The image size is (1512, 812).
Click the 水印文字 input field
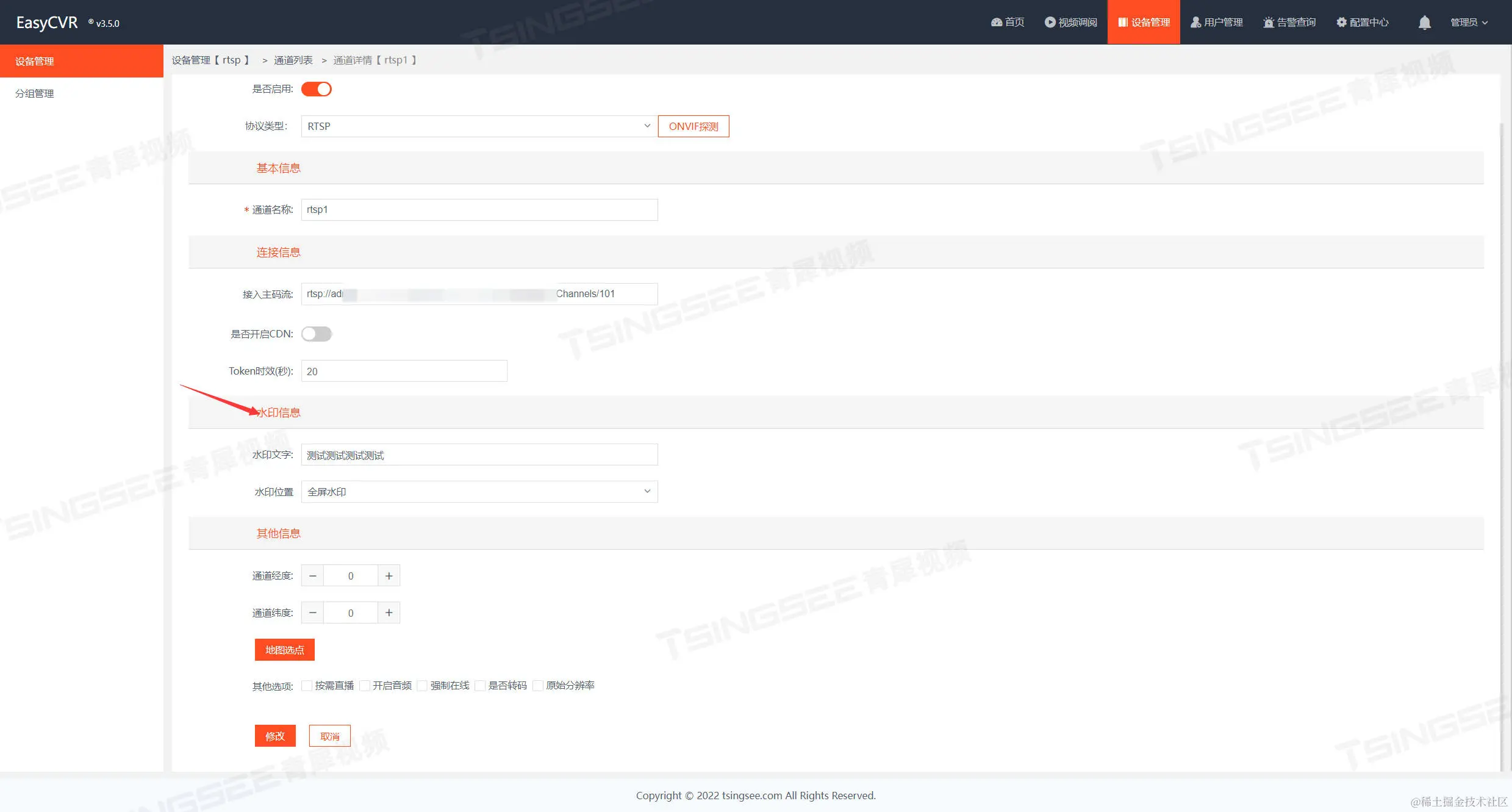point(479,455)
